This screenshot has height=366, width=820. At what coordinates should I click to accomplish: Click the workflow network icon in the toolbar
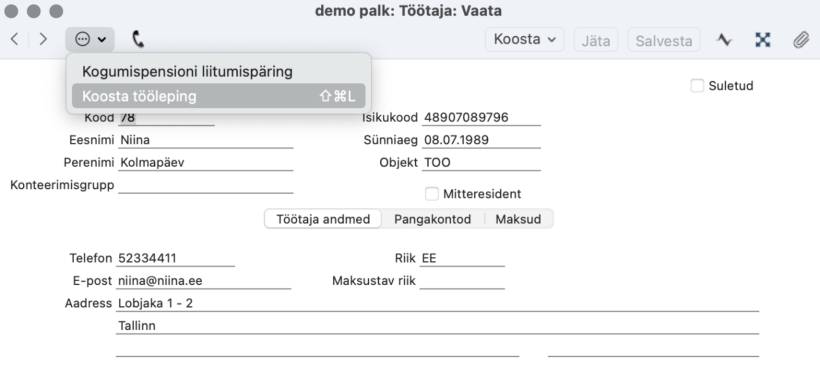point(762,40)
